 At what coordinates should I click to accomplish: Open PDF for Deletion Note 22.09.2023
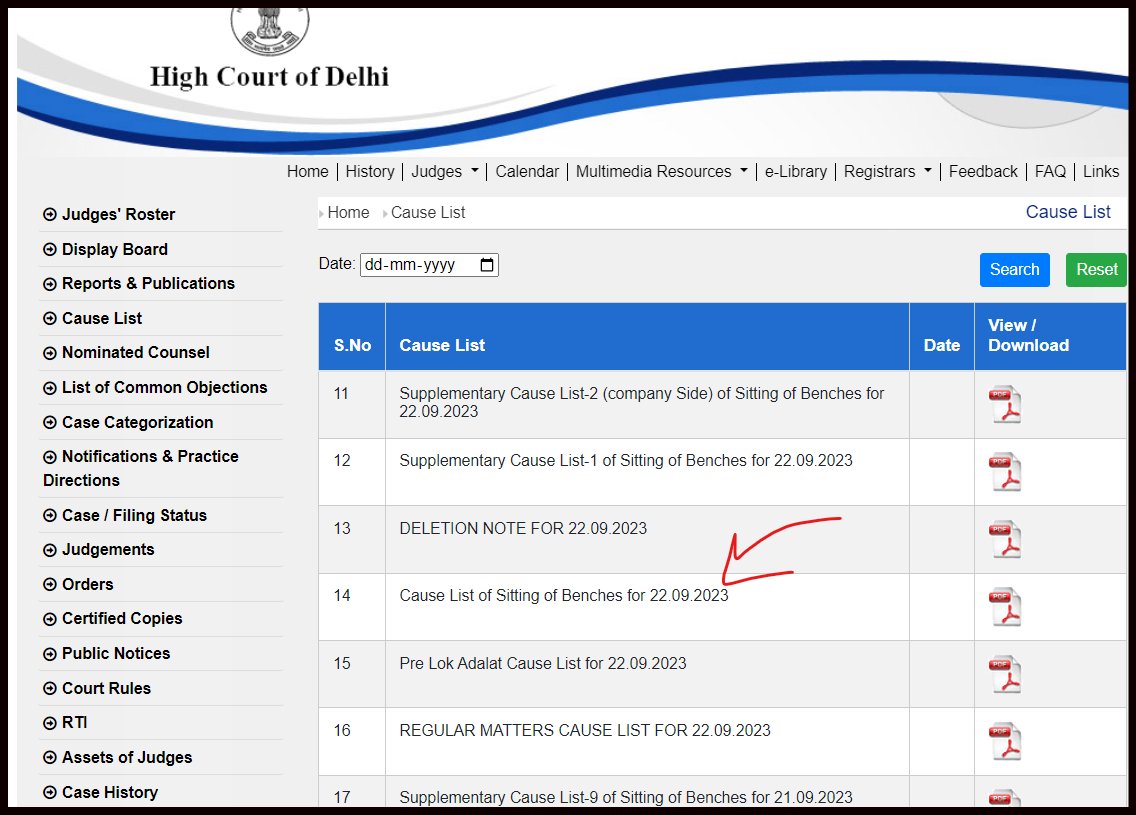click(x=1005, y=539)
